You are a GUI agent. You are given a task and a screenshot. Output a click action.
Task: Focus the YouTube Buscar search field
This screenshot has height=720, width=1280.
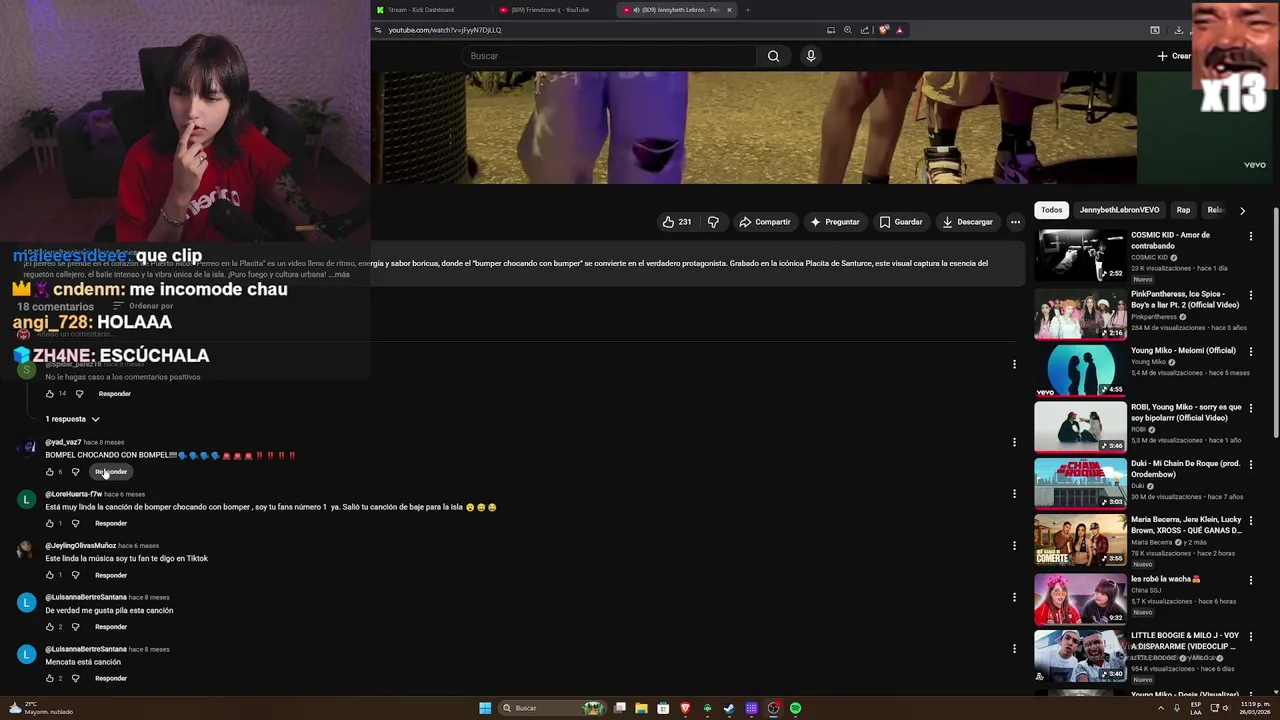(x=608, y=56)
